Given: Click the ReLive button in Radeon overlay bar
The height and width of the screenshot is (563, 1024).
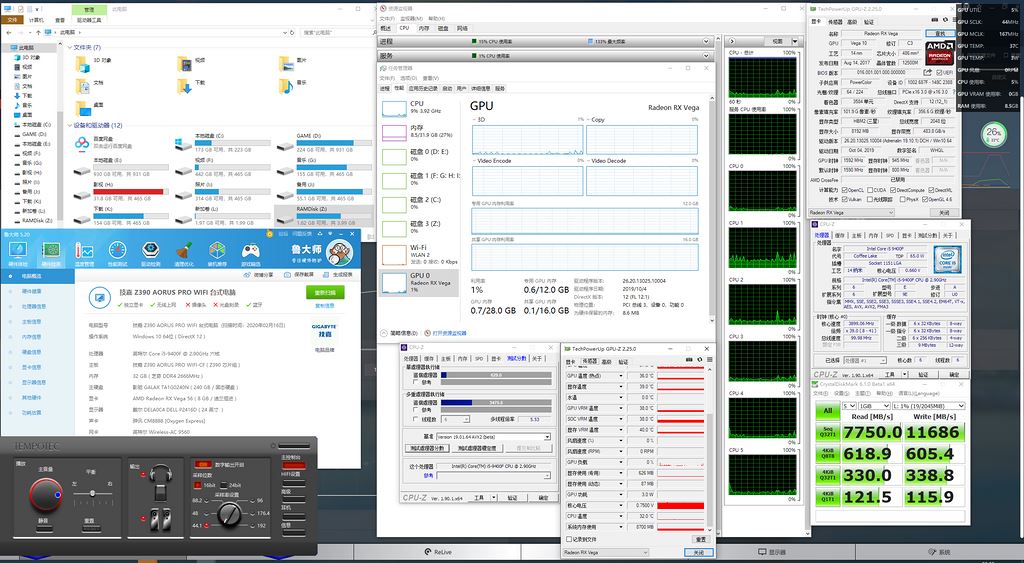Looking at the screenshot, I should [438, 552].
